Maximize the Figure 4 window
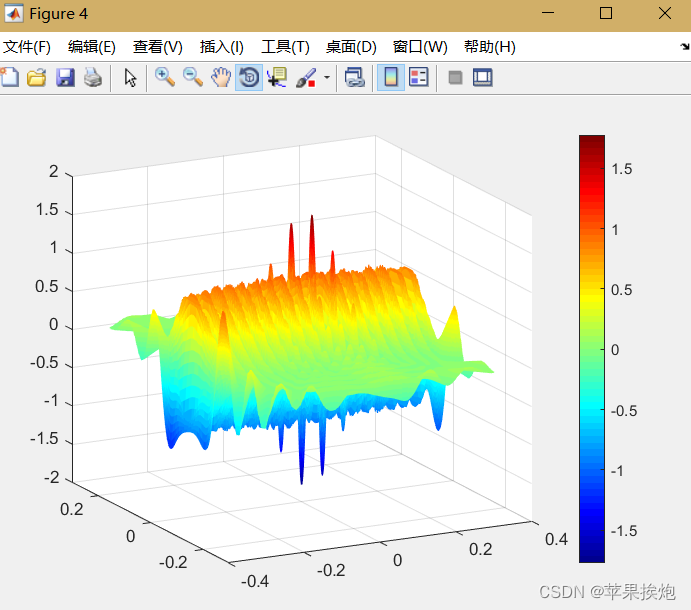This screenshot has height=610, width=691. tap(606, 13)
